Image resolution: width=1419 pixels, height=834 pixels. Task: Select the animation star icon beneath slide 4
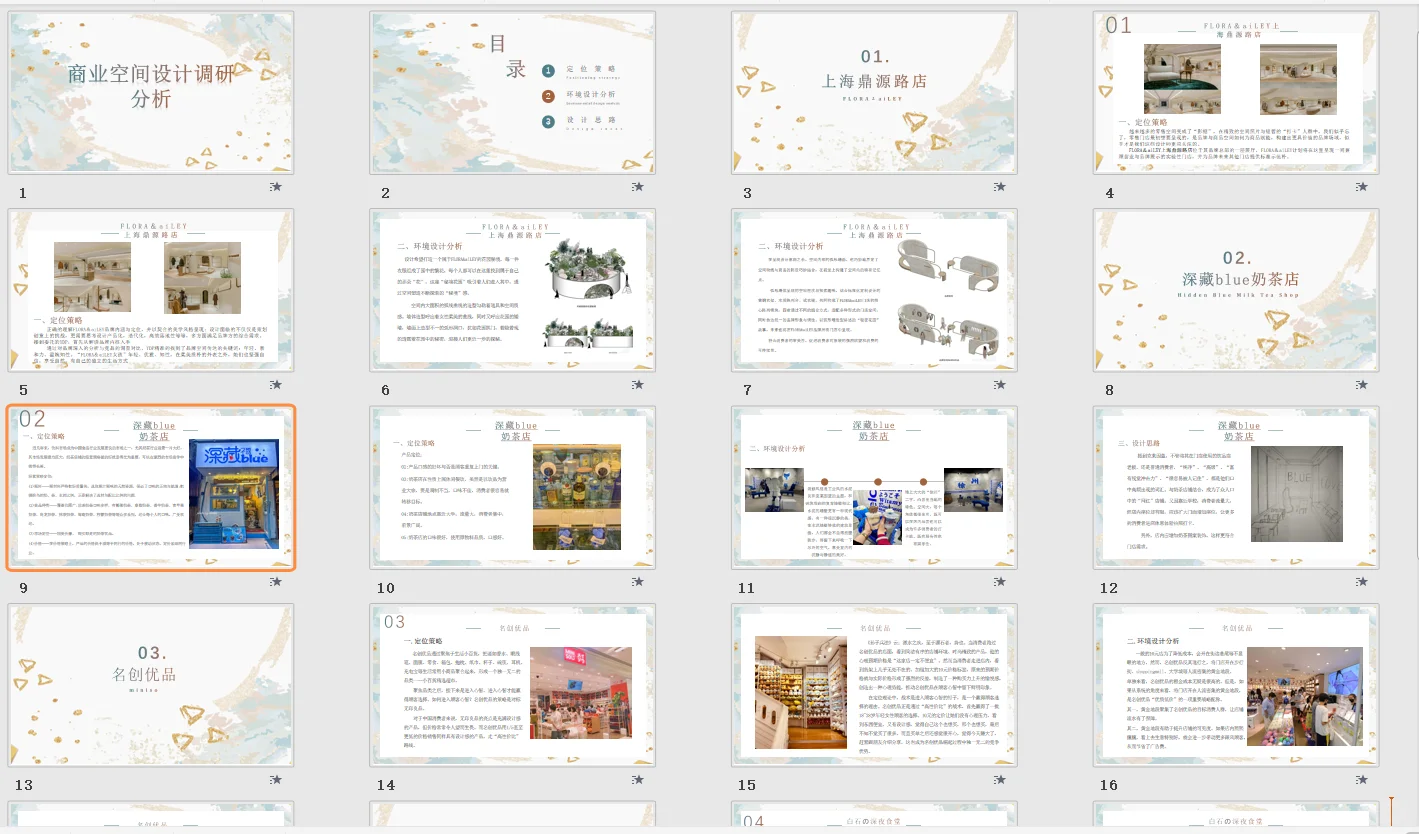point(1364,185)
